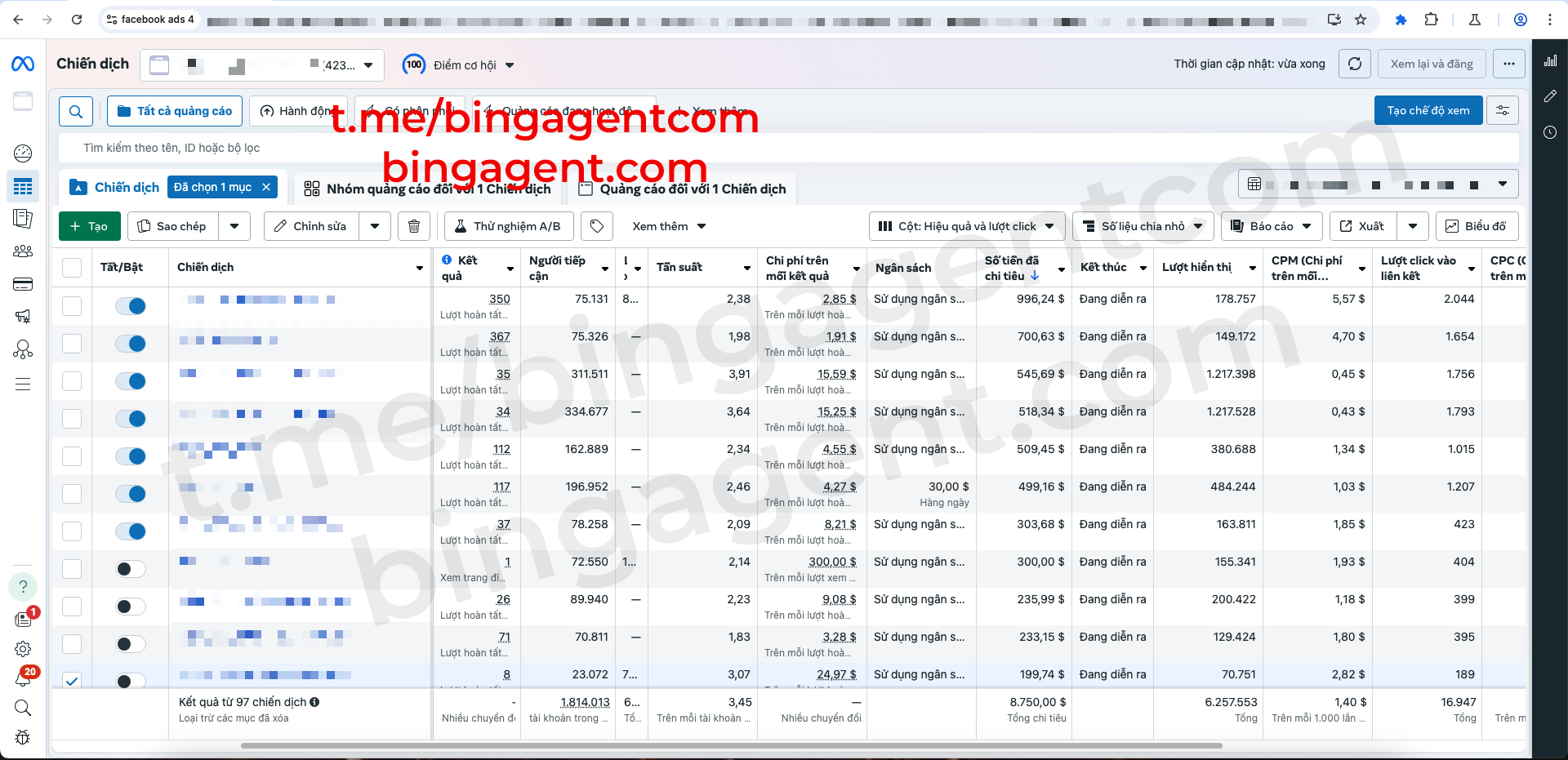The image size is (1568, 760).
Task: Turn on campaign with 300,00 $ spent
Action: pos(131,569)
